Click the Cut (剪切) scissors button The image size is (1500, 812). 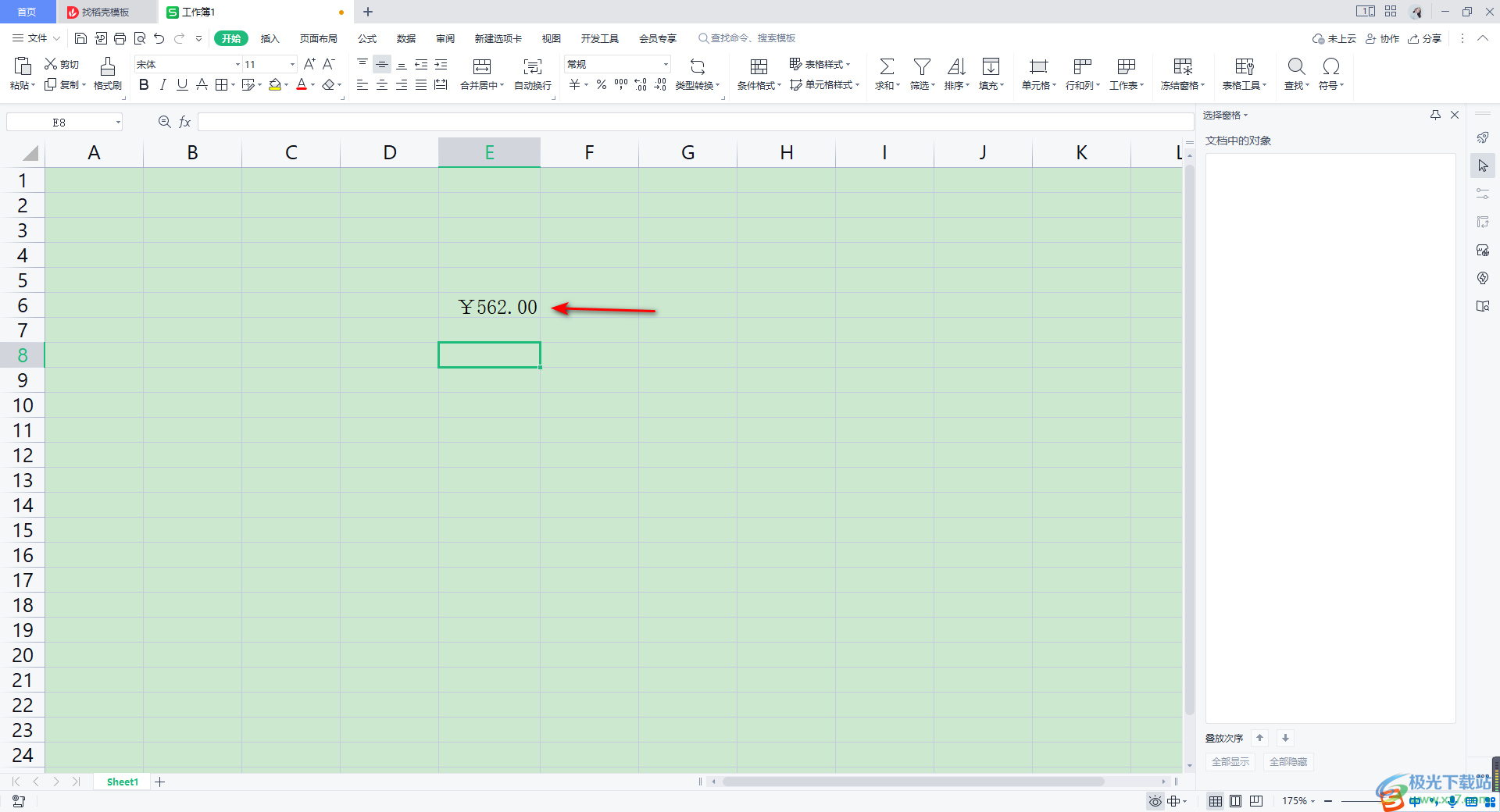(62, 64)
